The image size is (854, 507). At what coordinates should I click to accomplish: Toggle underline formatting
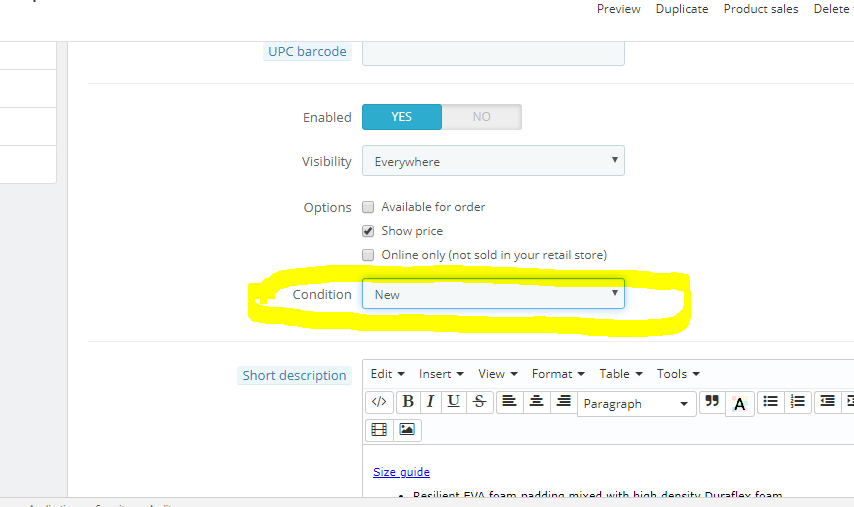(x=453, y=402)
